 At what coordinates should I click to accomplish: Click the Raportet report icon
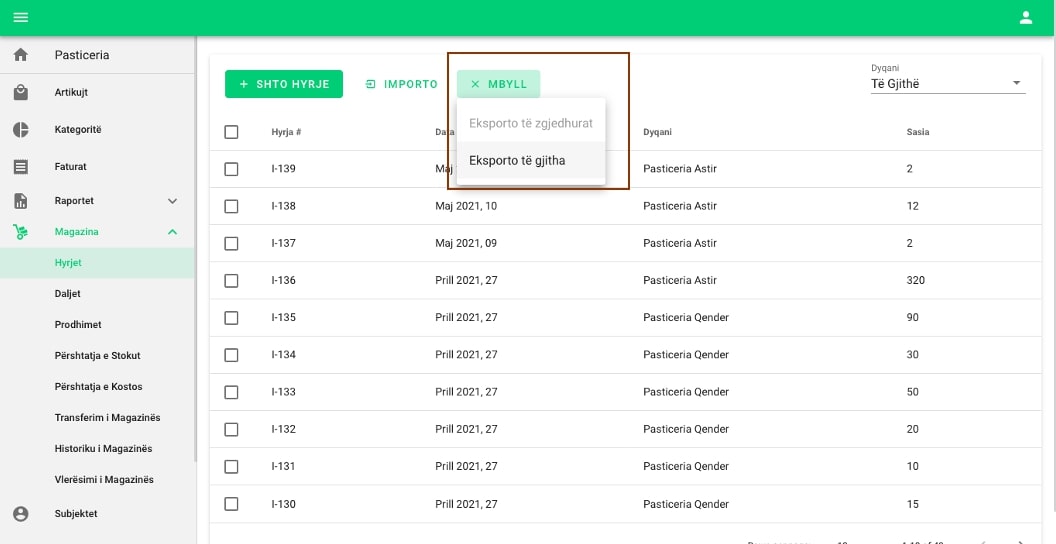point(20,201)
